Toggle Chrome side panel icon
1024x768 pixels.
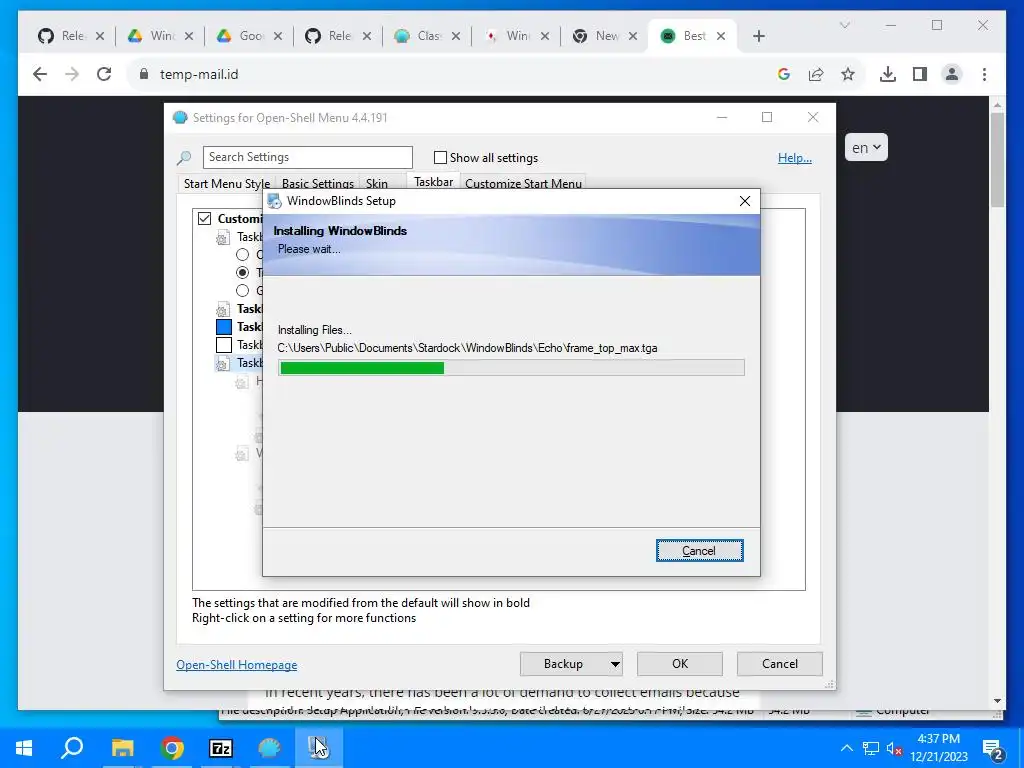pyautogui.click(x=920, y=74)
